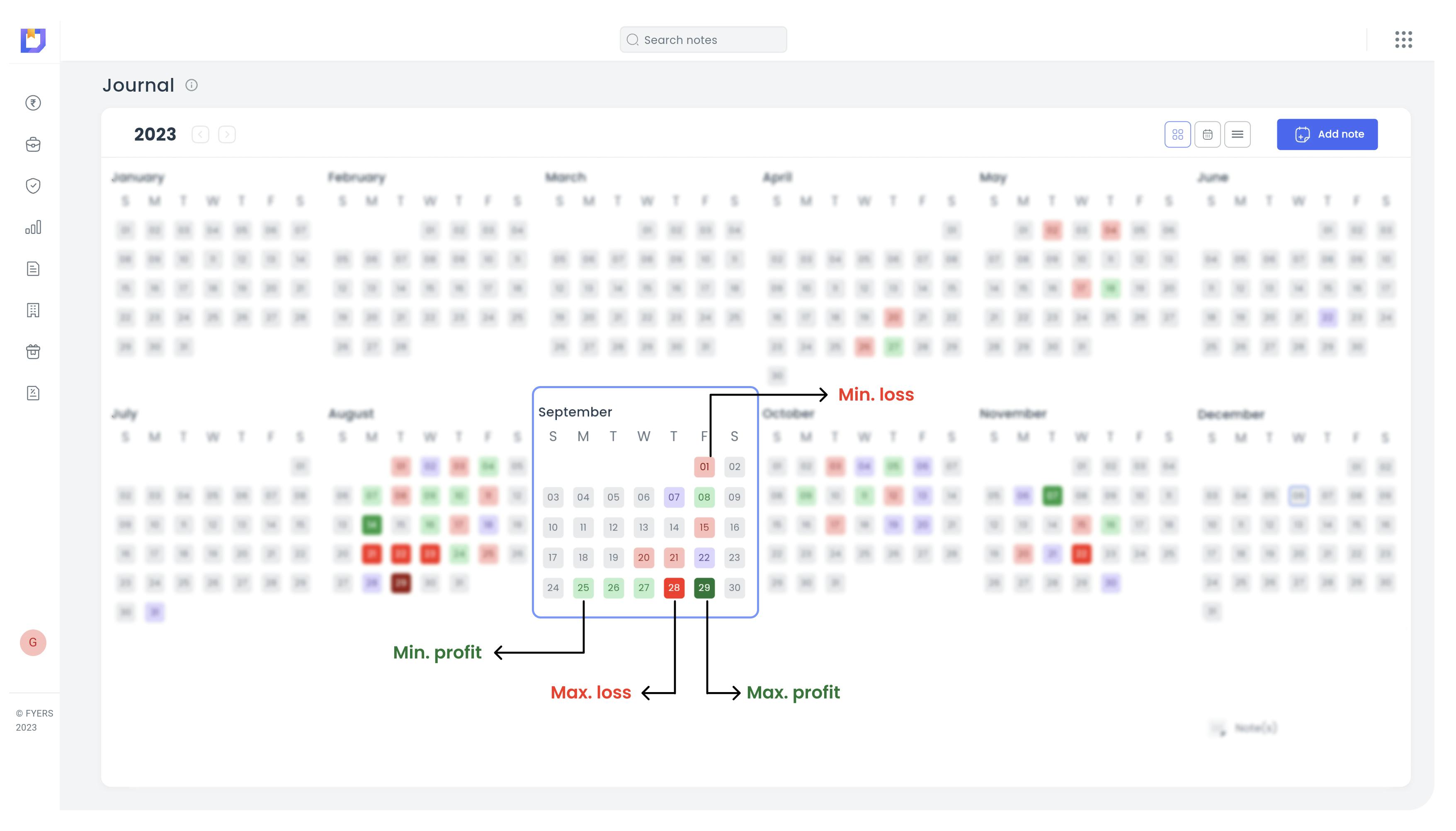The width and height of the screenshot is (1456, 831).
Task: Click the Search notes field
Action: pyautogui.click(x=703, y=40)
